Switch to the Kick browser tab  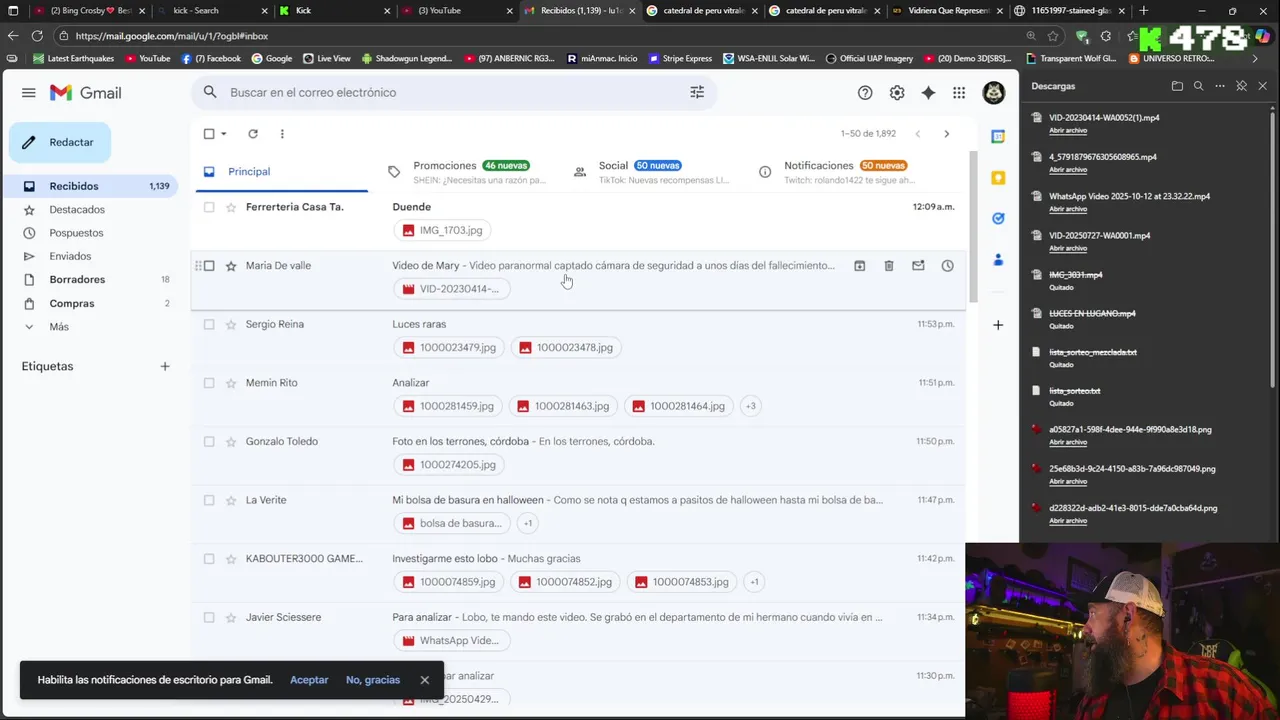(x=334, y=10)
